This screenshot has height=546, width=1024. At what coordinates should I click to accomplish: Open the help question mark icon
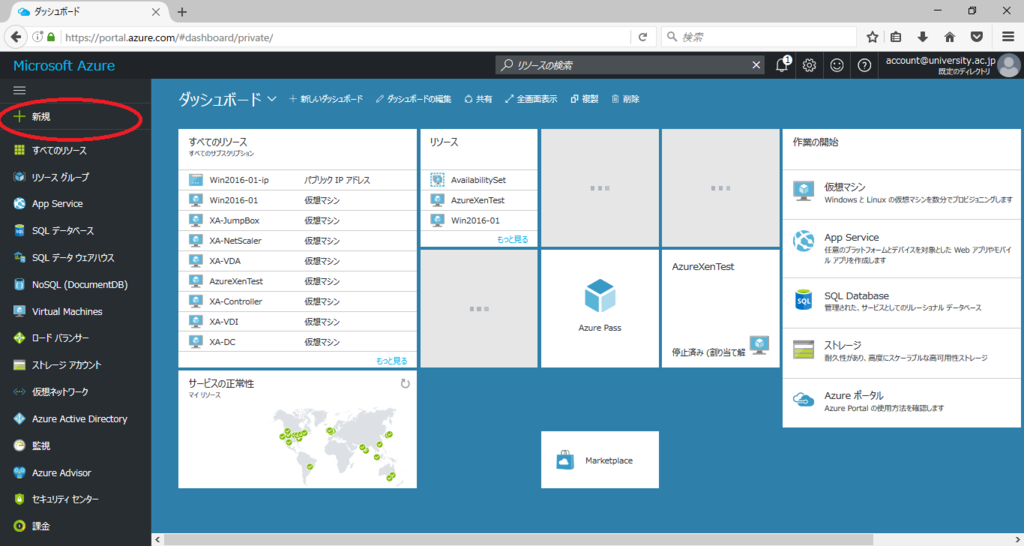(x=864, y=65)
